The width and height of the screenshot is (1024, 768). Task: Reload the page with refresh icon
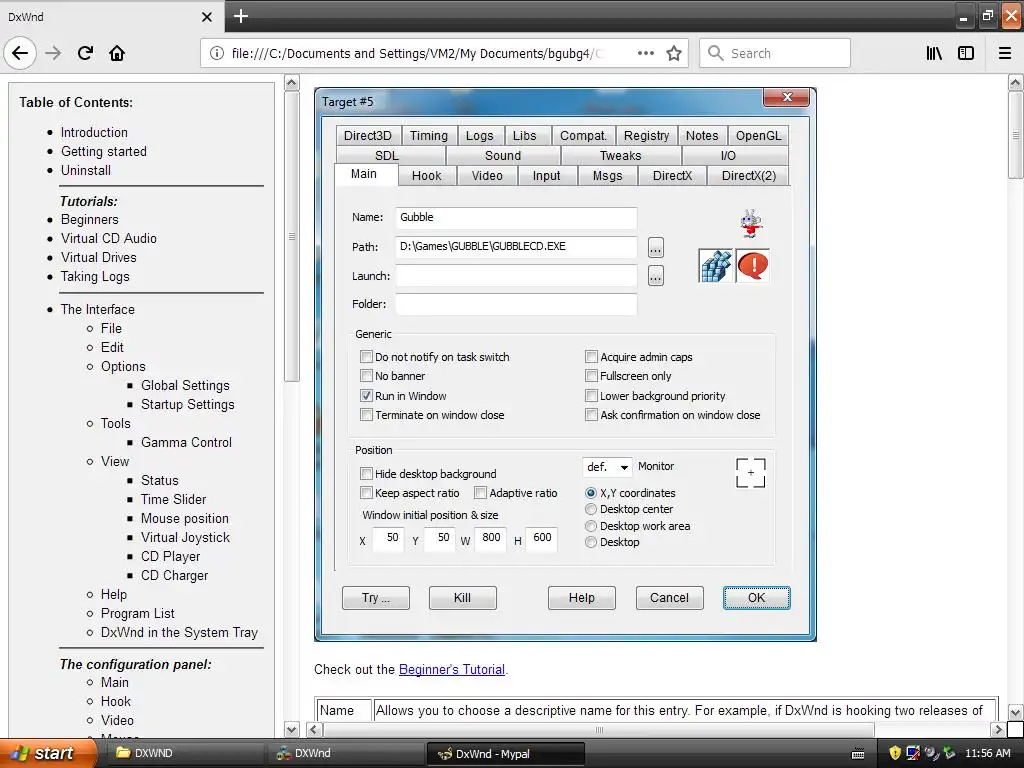coord(85,53)
